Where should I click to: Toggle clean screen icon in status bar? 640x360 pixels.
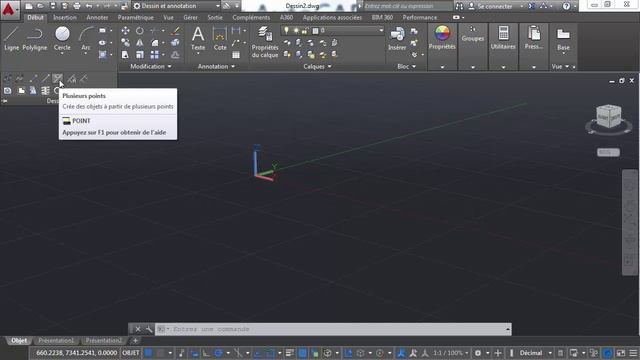pos(620,353)
